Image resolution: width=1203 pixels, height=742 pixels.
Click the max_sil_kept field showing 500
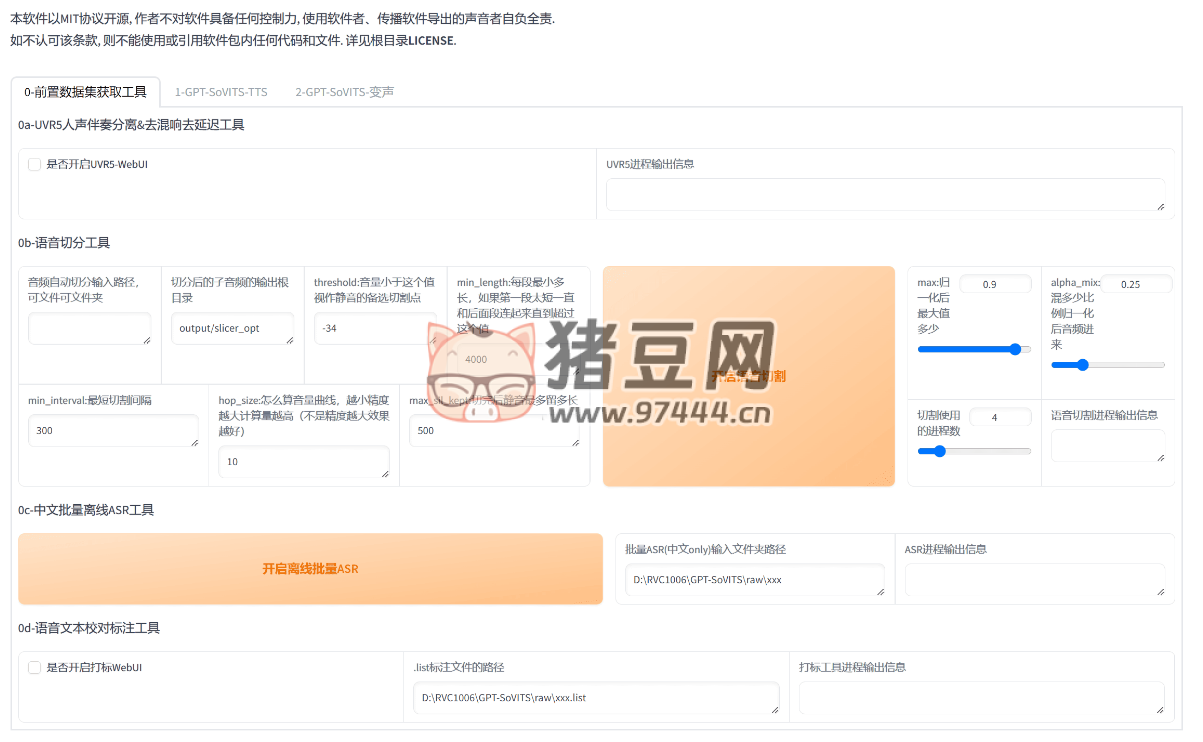pyautogui.click(x=494, y=431)
